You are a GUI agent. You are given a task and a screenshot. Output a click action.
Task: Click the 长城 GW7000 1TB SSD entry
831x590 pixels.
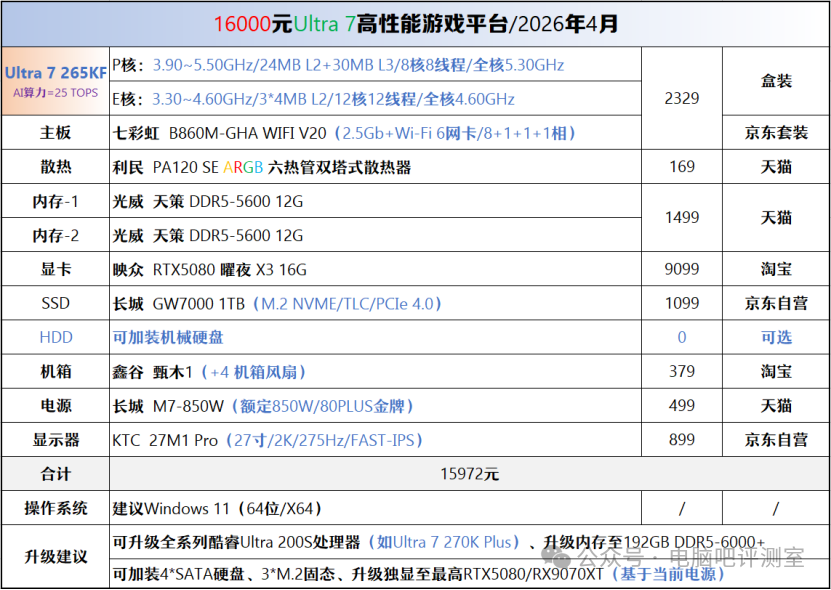click(x=250, y=303)
